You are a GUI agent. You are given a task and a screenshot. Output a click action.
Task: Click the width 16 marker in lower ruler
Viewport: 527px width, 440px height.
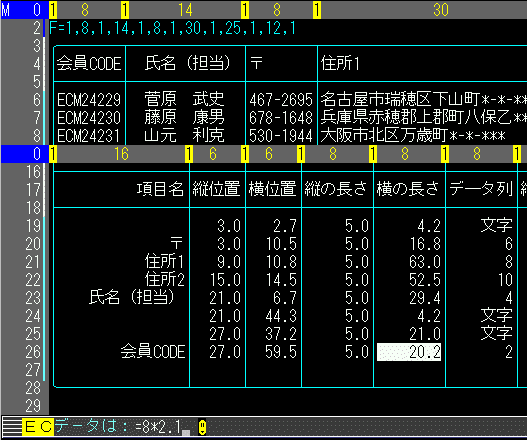coord(121,154)
